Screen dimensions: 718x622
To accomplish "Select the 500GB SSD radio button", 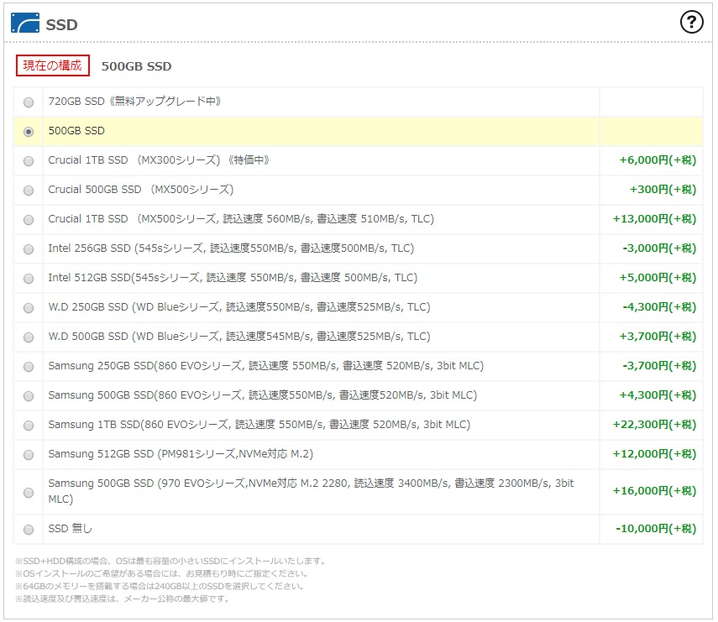I will click(28, 131).
